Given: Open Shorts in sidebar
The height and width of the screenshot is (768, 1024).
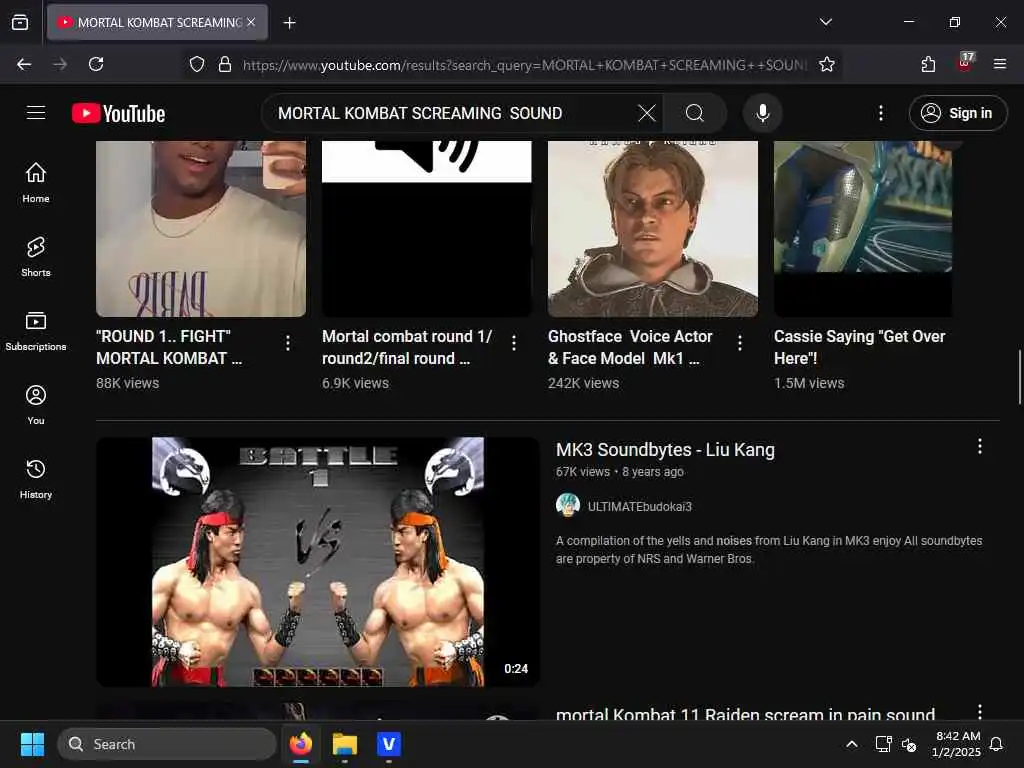Looking at the screenshot, I should coord(36,257).
